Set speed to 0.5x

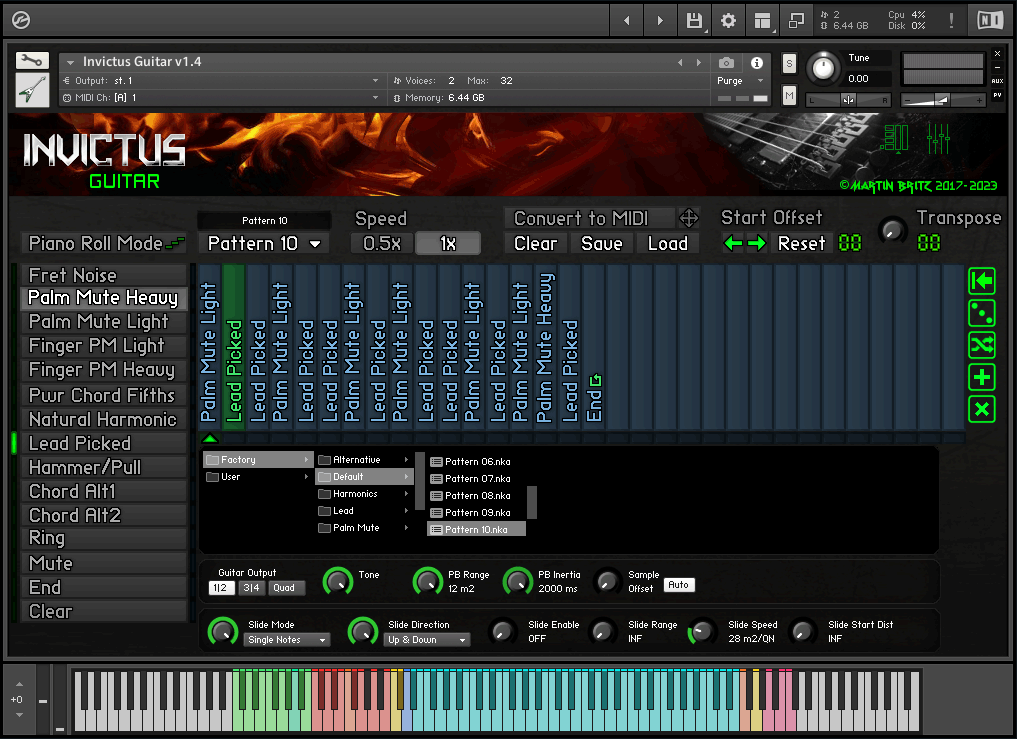[x=382, y=243]
